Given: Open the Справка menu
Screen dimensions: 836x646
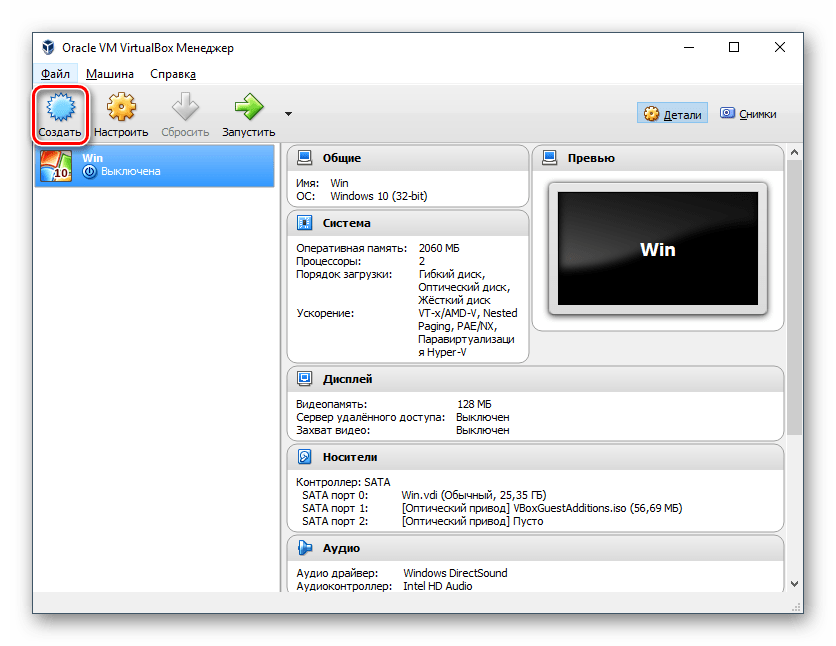Looking at the screenshot, I should pyautogui.click(x=171, y=73).
